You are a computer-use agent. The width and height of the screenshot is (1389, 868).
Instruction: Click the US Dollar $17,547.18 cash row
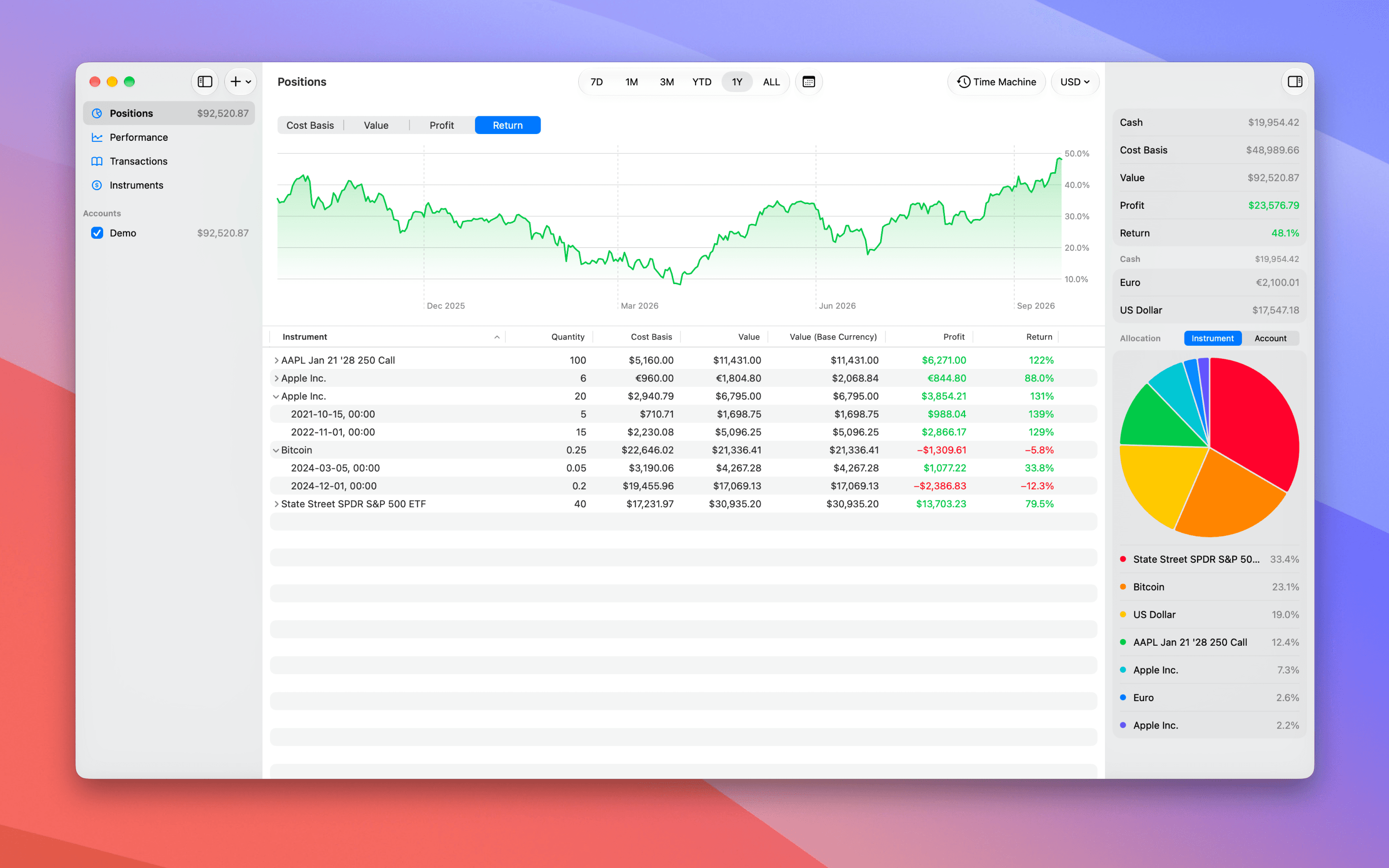click(x=1210, y=310)
